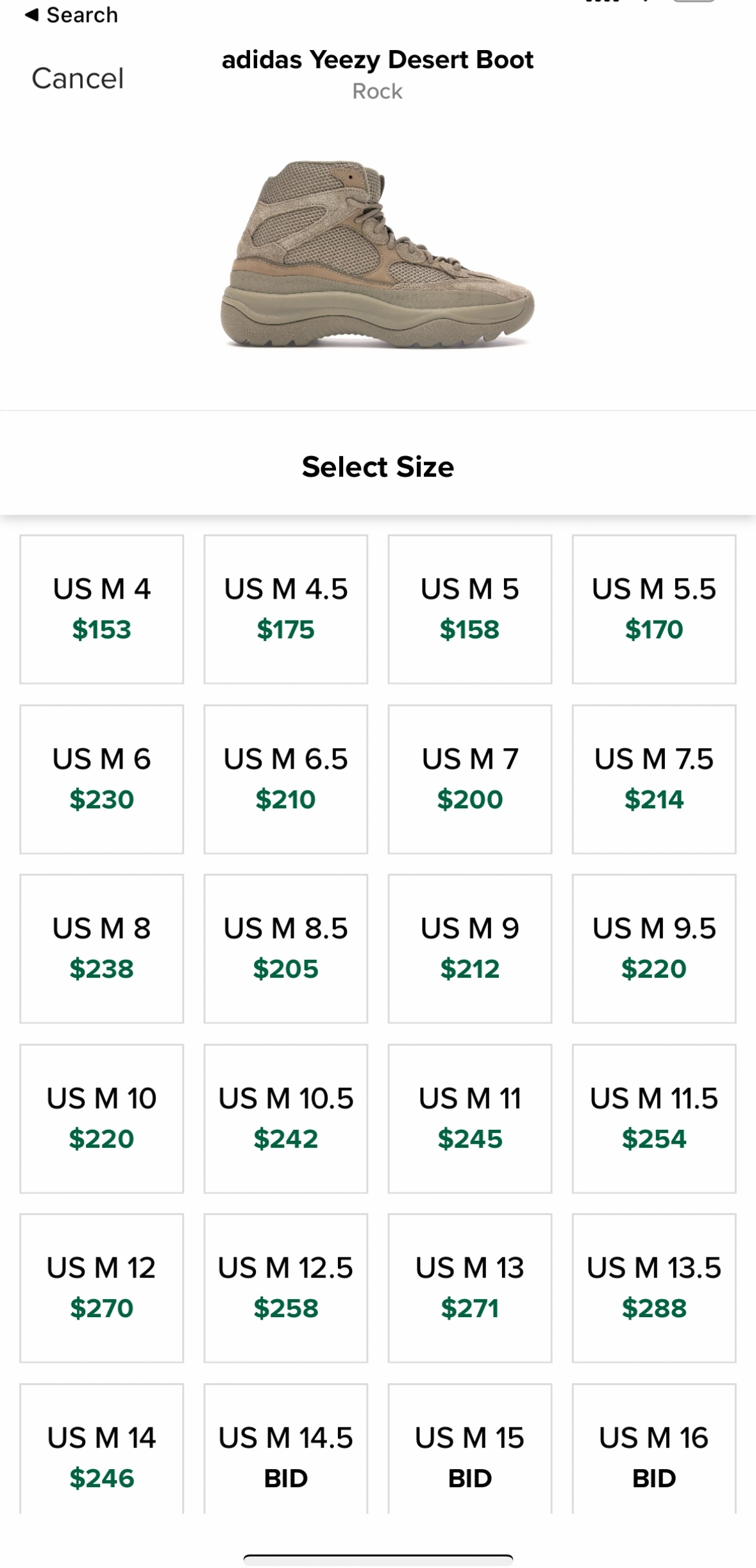Choose size US M 10.5 at $242

(x=286, y=1118)
